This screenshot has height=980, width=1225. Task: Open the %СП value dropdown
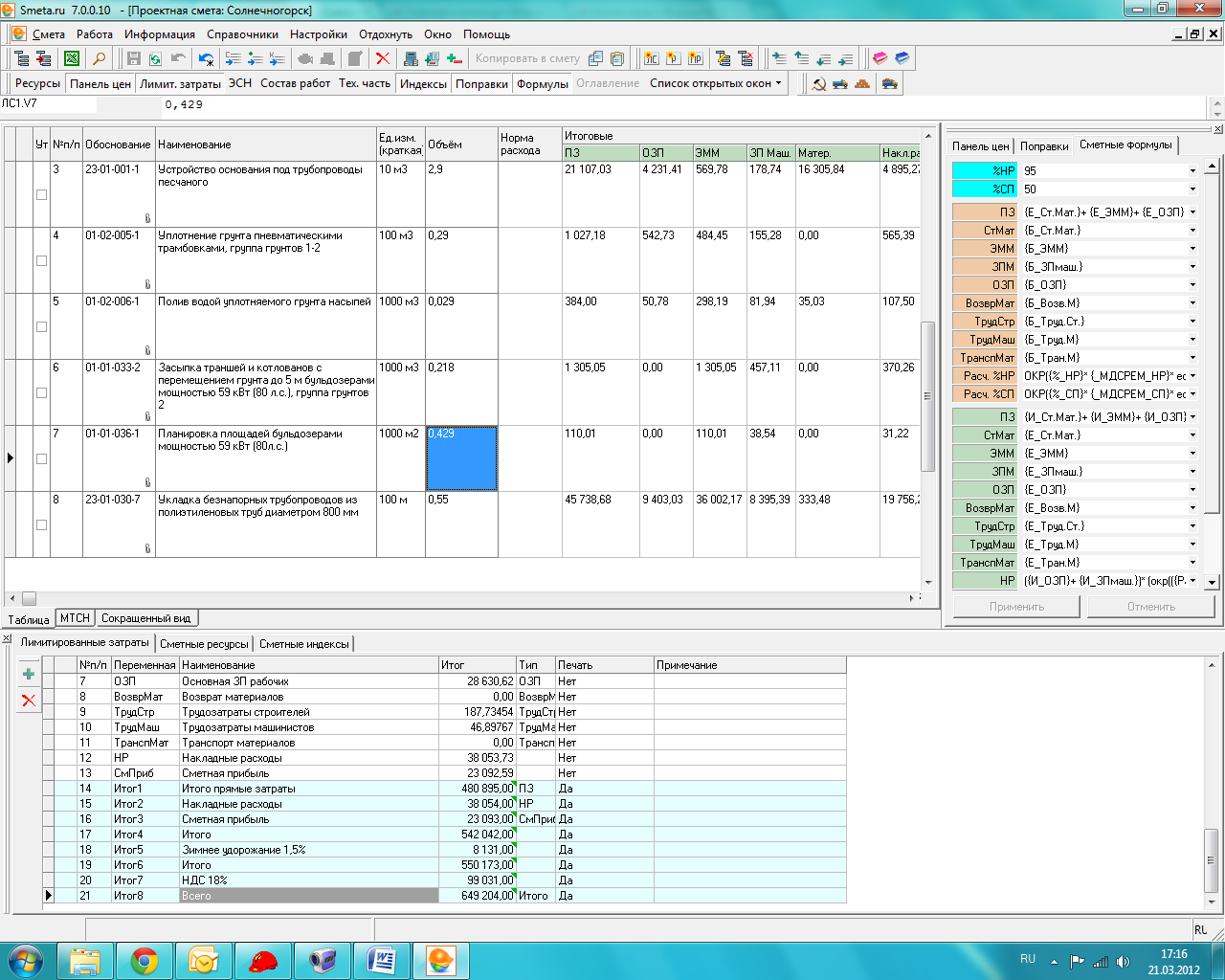click(1192, 189)
